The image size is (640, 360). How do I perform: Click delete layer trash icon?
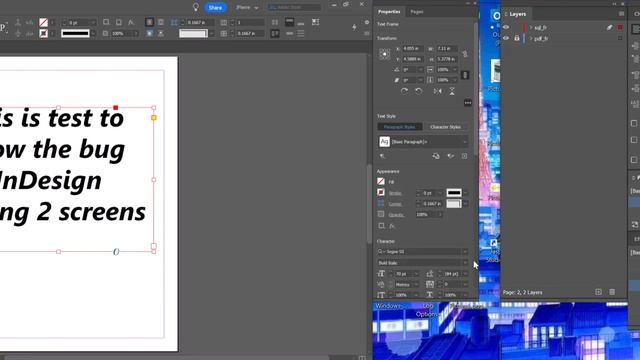point(612,292)
